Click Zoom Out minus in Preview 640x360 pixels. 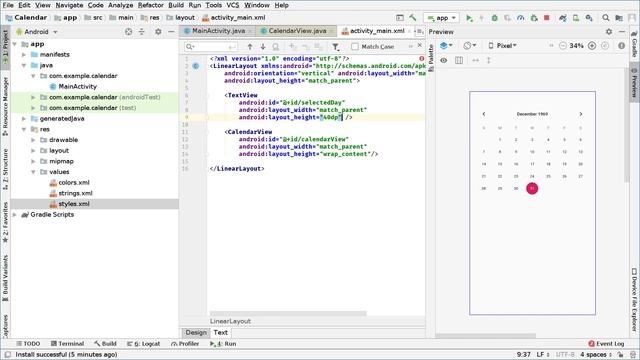tap(562, 46)
